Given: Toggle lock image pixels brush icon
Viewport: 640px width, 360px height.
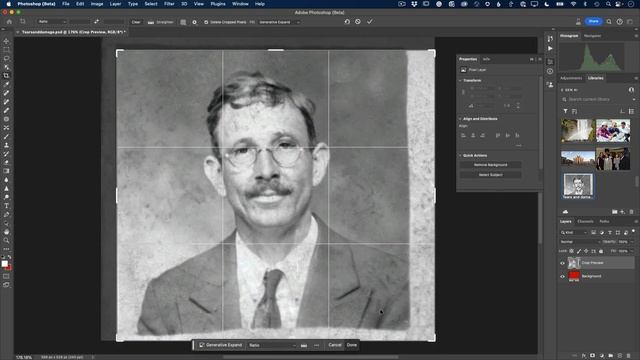Looking at the screenshot, I should (579, 251).
